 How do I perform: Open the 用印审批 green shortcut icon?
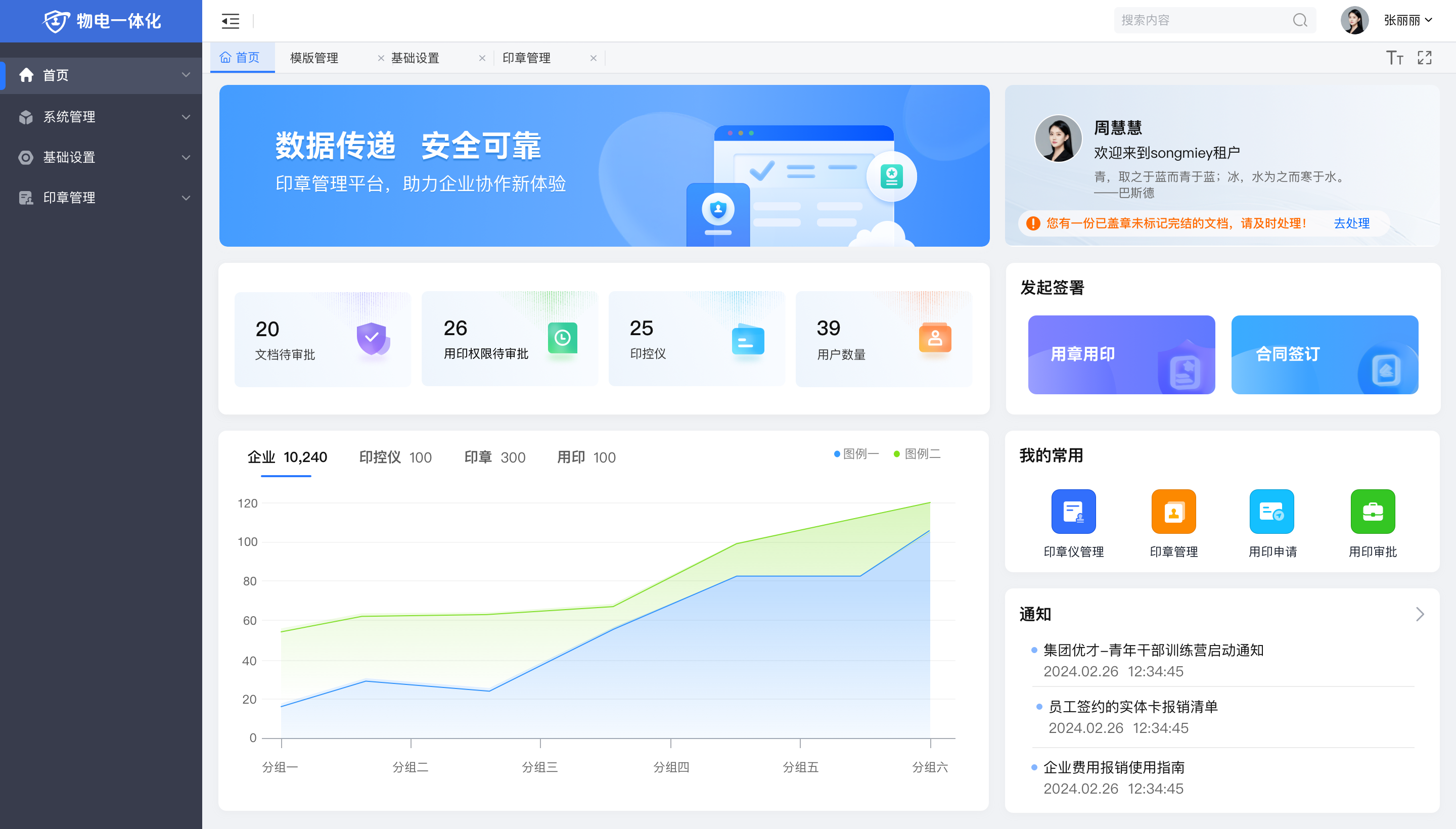tap(1373, 511)
